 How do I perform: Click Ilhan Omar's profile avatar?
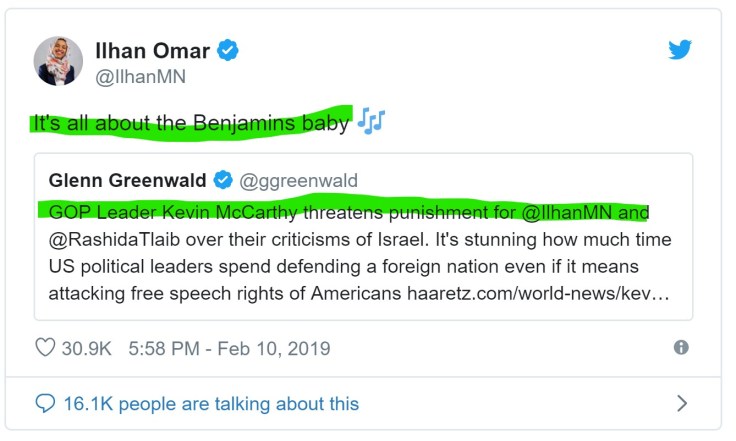59,62
